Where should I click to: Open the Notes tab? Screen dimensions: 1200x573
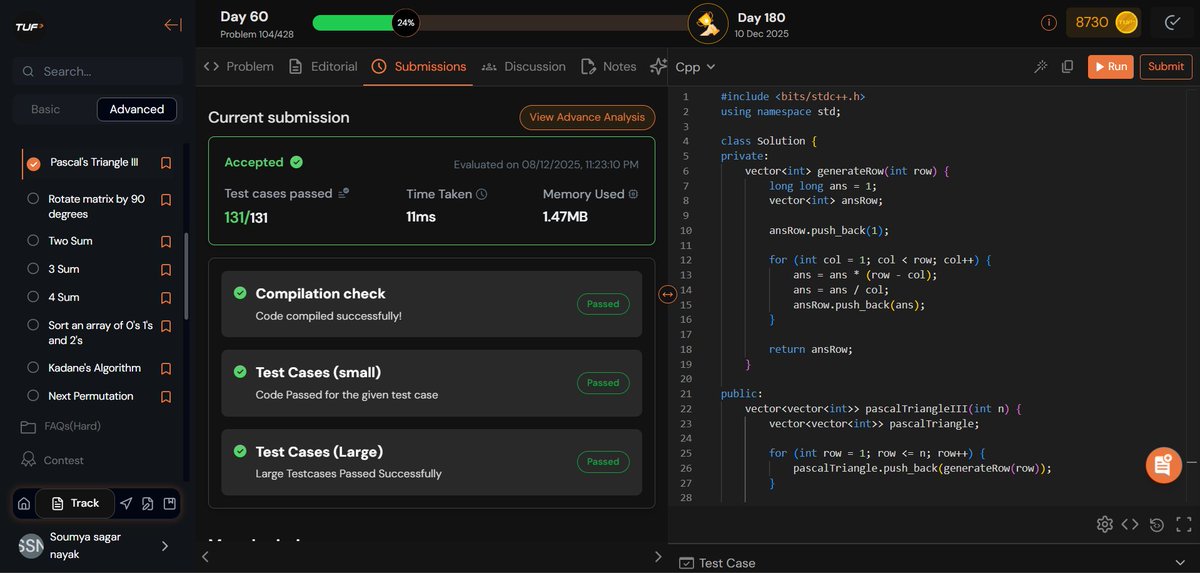coord(608,66)
